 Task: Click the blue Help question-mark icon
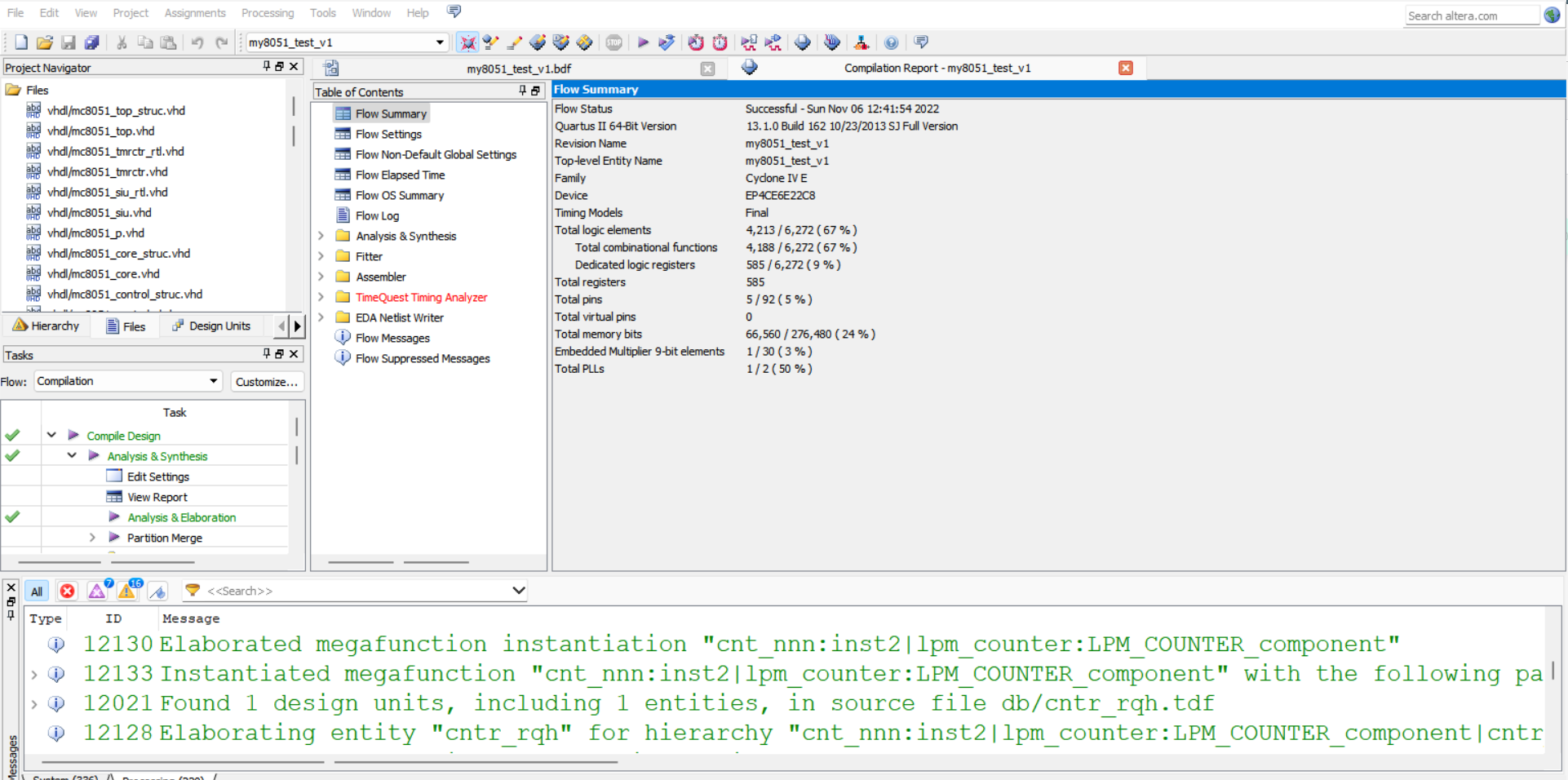[x=892, y=42]
